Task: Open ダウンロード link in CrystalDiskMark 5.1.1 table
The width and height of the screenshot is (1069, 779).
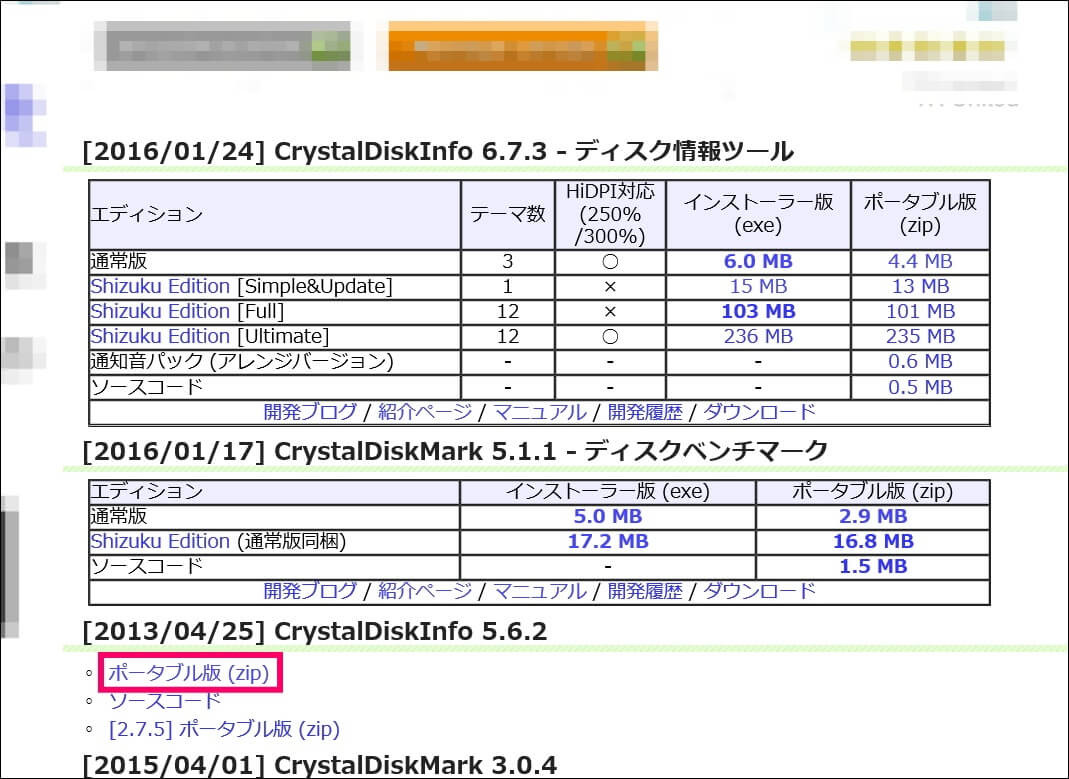Action: (x=759, y=591)
